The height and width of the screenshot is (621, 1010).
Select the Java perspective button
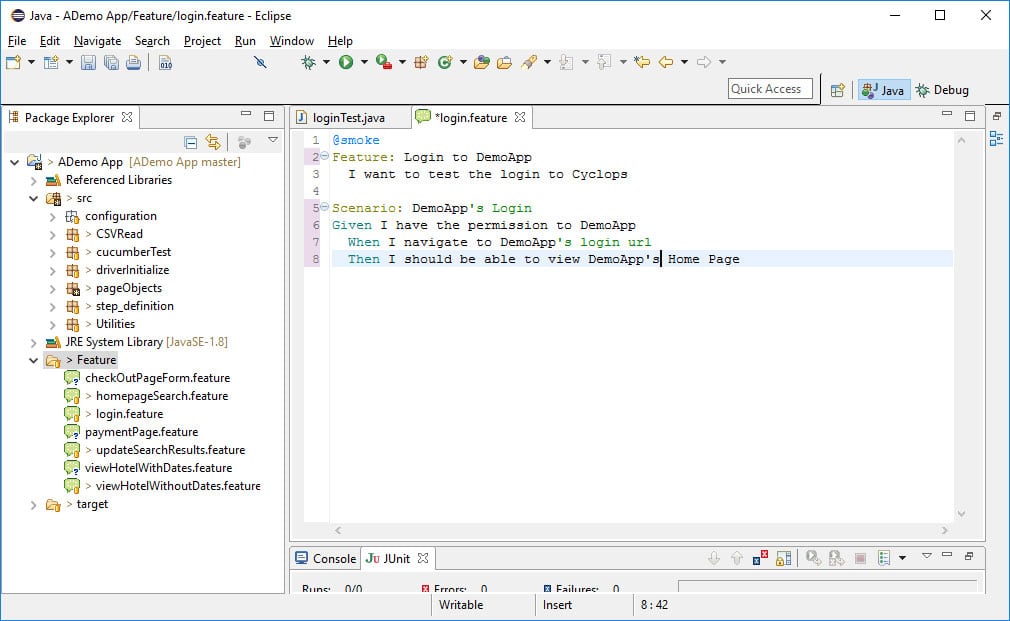coord(883,90)
